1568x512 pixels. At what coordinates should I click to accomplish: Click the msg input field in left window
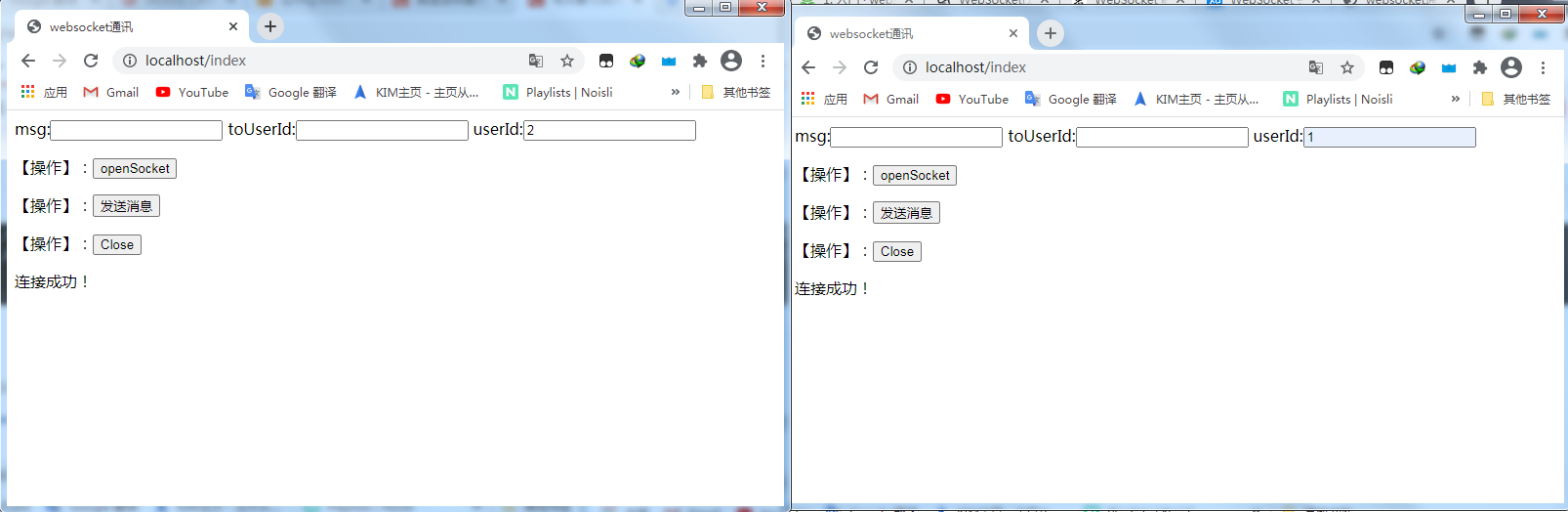click(x=136, y=130)
